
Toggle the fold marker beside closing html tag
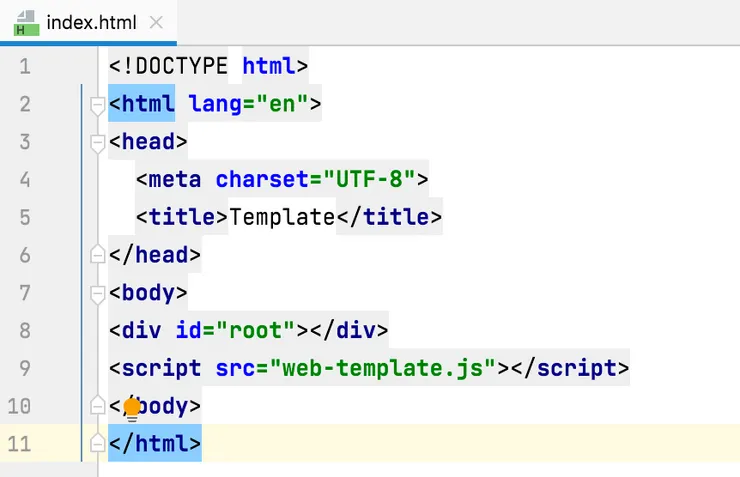97,444
